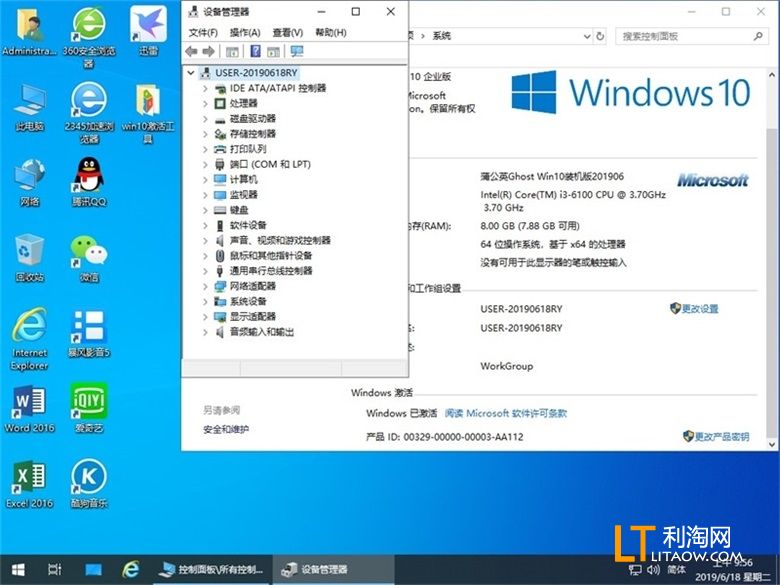Launch Baofeng Player 5 shortcut
The width and height of the screenshot is (780, 585).
(89, 334)
